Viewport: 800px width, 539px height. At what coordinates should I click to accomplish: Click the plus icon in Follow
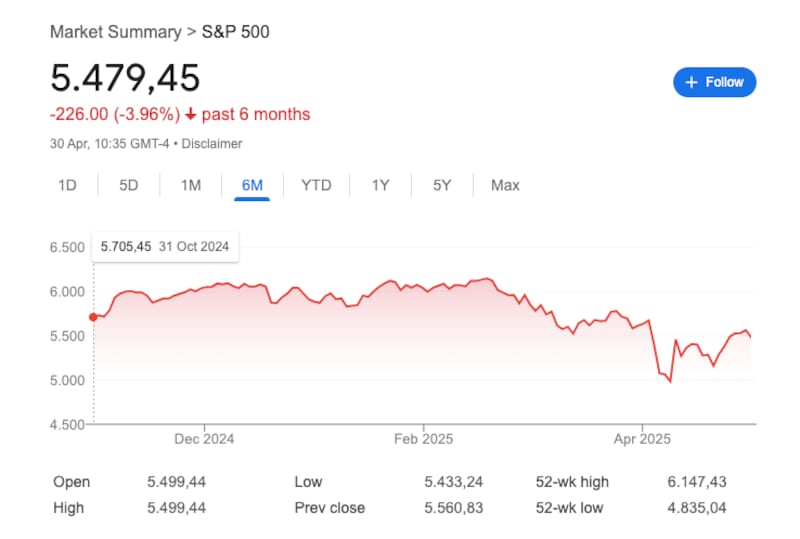click(691, 82)
